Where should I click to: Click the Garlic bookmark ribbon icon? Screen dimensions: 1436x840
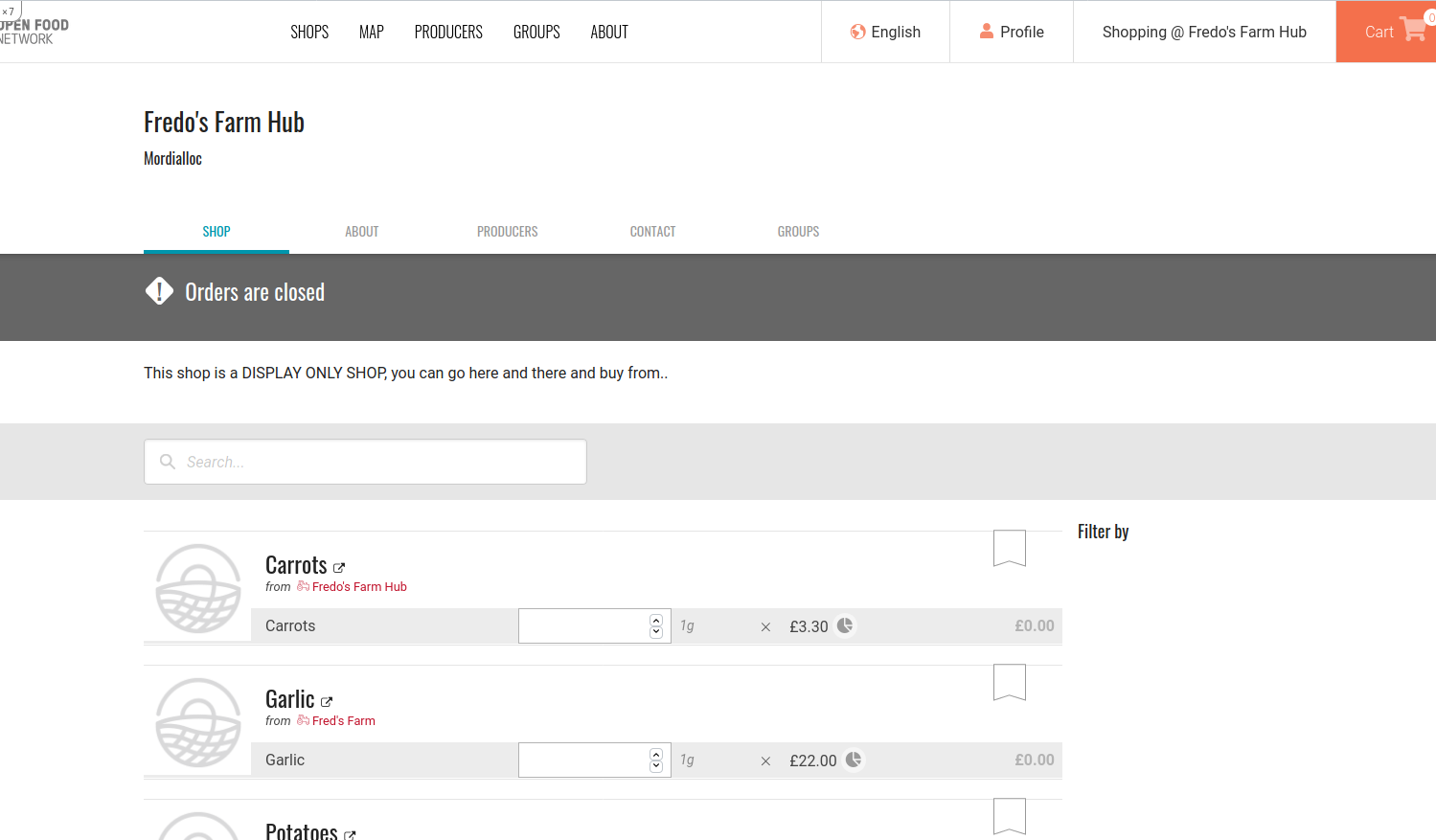[x=1010, y=682]
